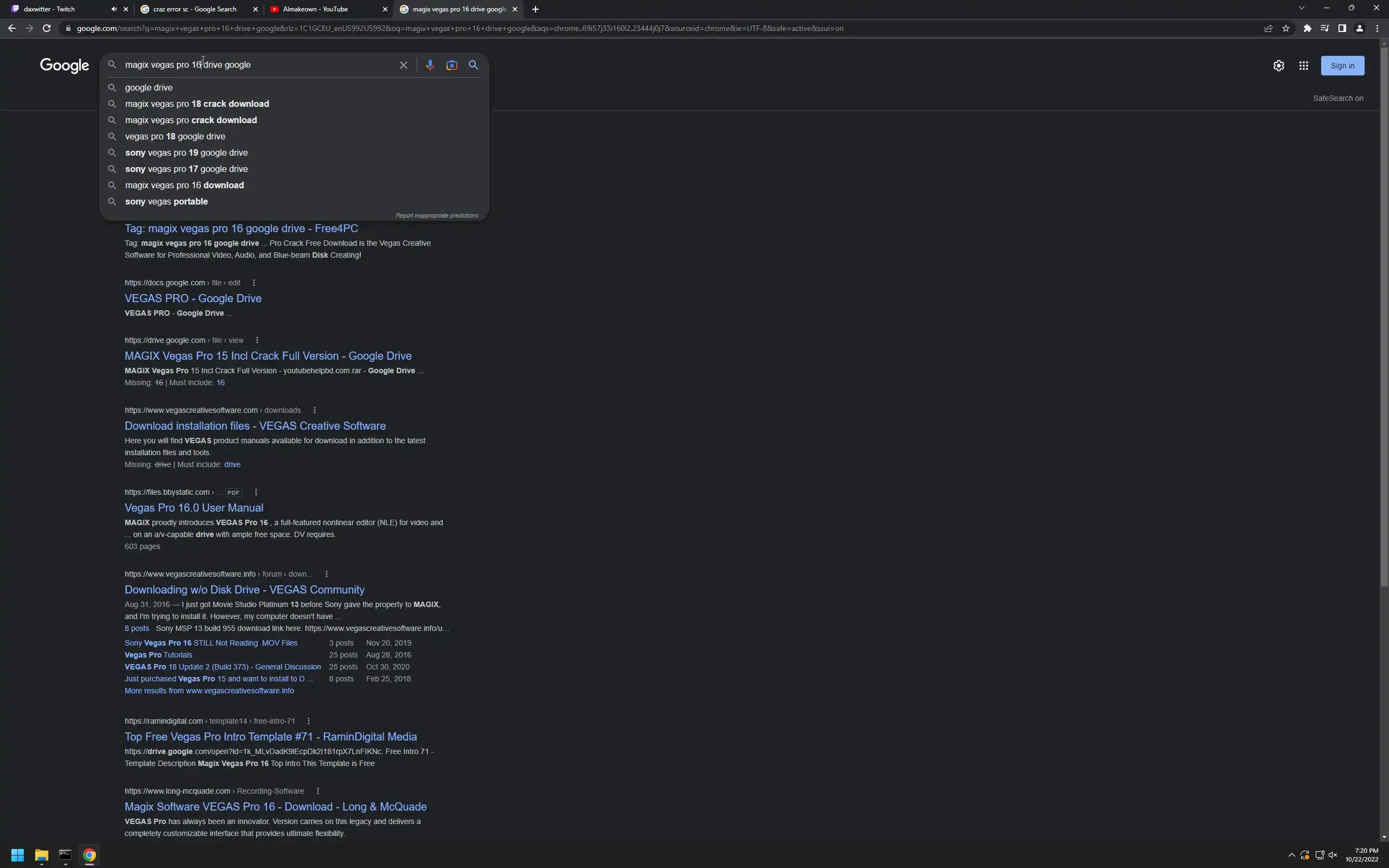Open three-dot menu for VEGAS PRO Google Drive result
Screen dimensions: 1389x868
click(x=254, y=283)
